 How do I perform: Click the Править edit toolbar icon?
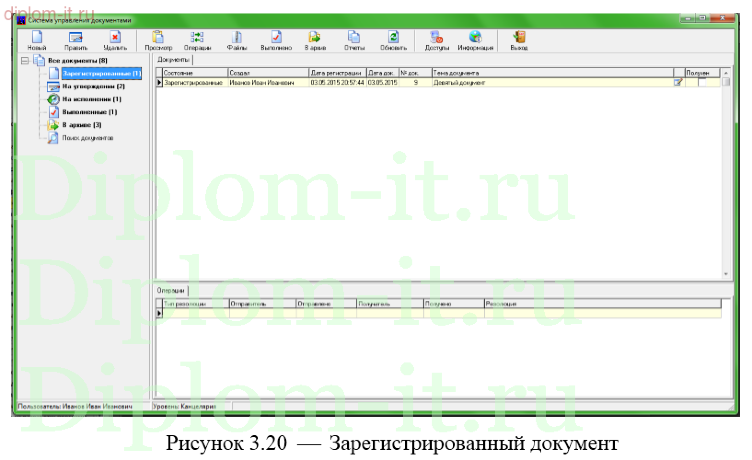click(x=76, y=40)
